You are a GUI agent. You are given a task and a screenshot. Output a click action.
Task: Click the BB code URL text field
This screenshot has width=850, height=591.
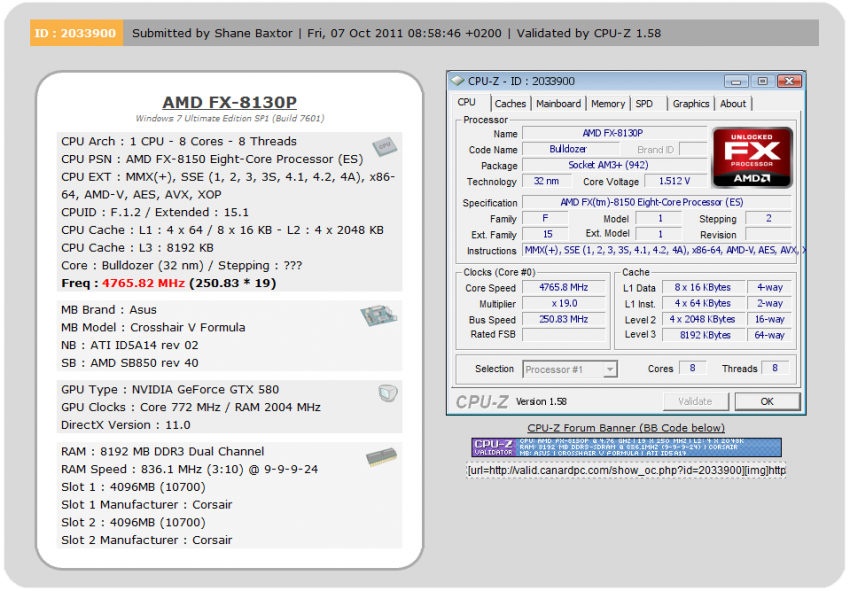[x=626, y=470]
